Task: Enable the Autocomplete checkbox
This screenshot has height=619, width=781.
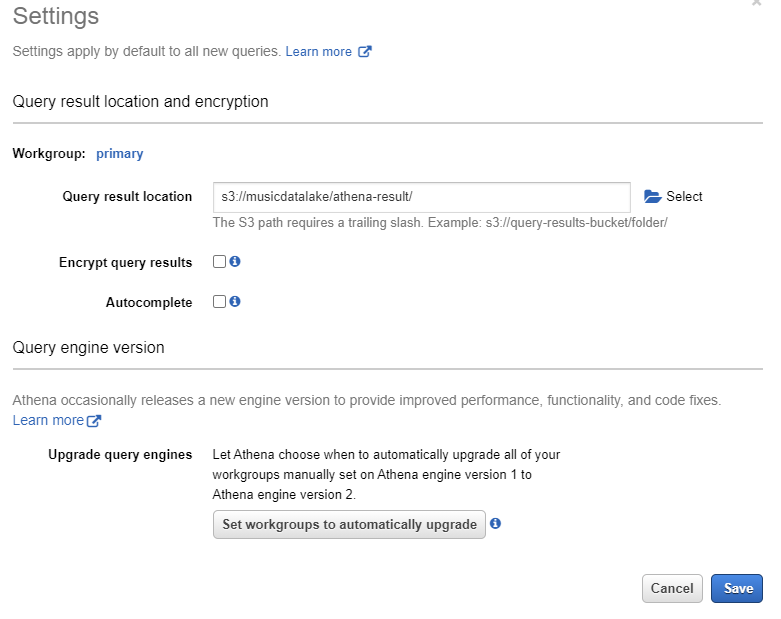Action: click(219, 301)
